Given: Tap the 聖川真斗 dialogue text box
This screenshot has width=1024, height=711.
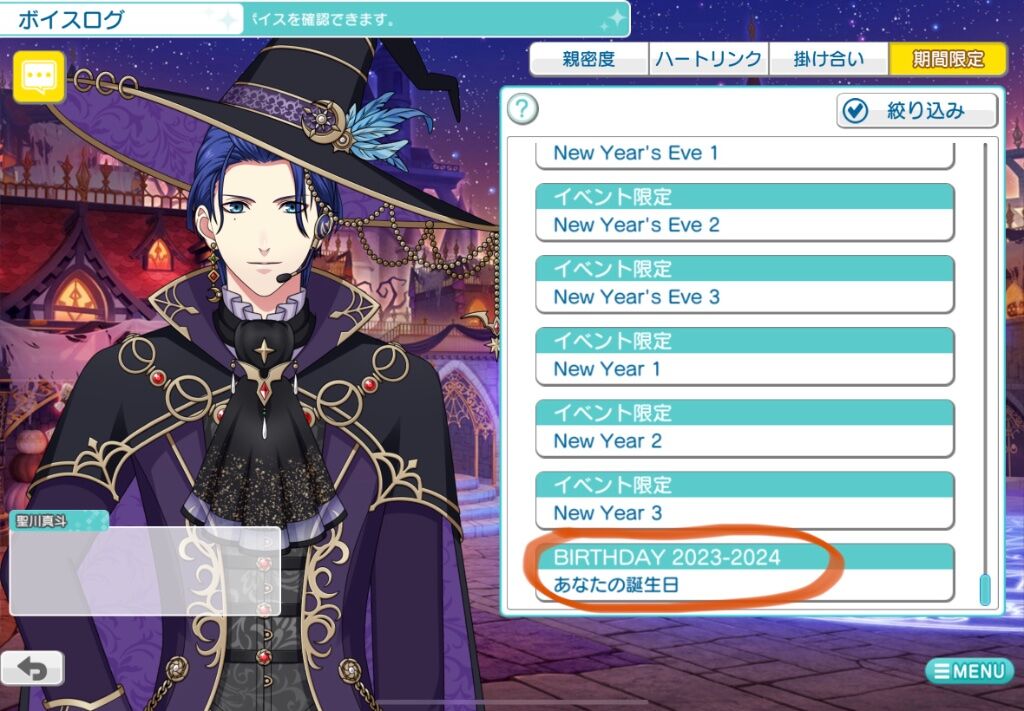Looking at the screenshot, I should point(145,571).
